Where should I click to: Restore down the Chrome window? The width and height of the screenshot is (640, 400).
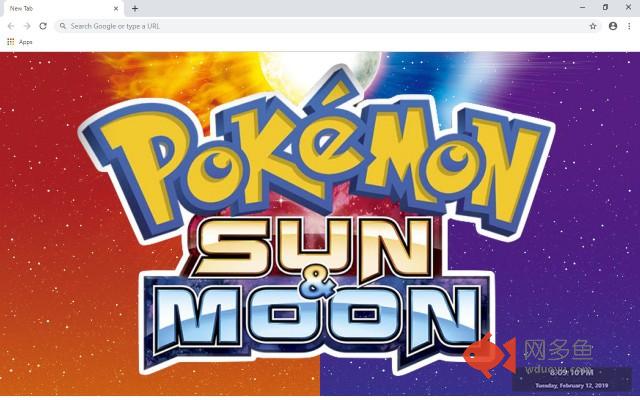[605, 7]
